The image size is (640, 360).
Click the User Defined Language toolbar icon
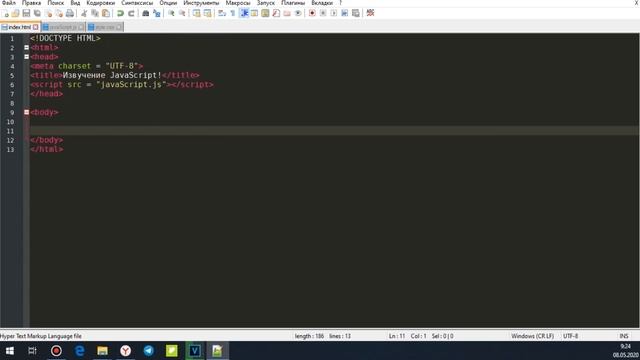coord(254,13)
